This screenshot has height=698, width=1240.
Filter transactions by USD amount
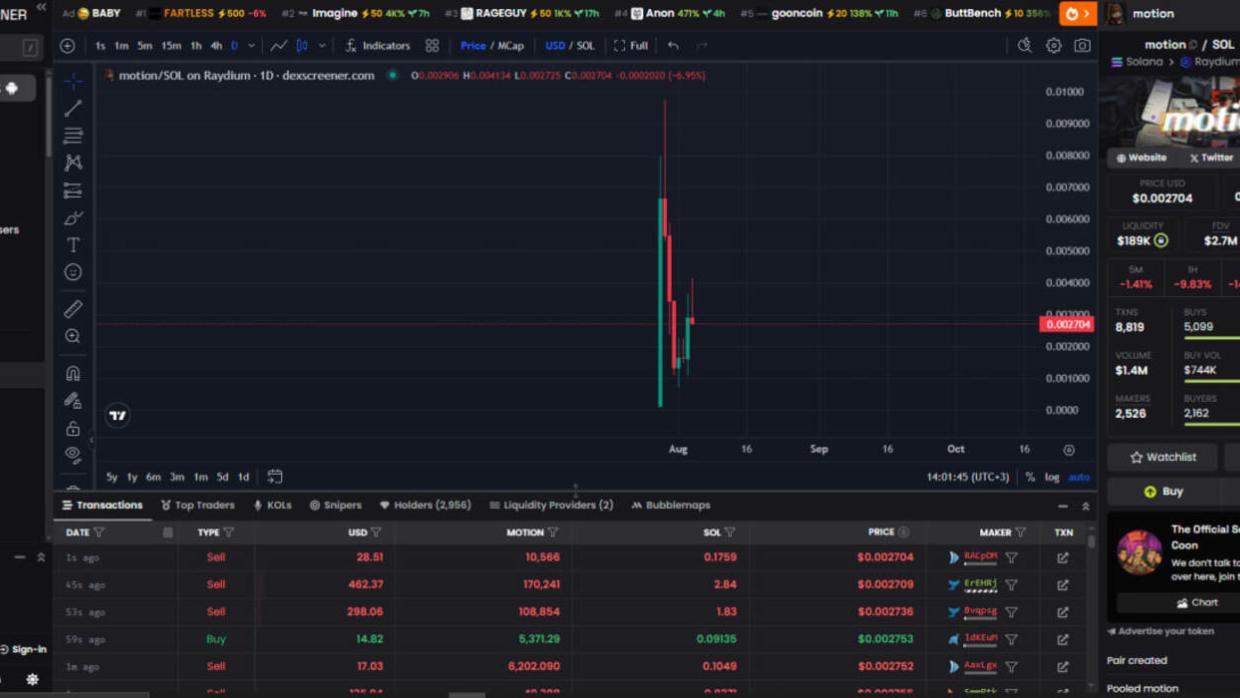pyautogui.click(x=376, y=532)
